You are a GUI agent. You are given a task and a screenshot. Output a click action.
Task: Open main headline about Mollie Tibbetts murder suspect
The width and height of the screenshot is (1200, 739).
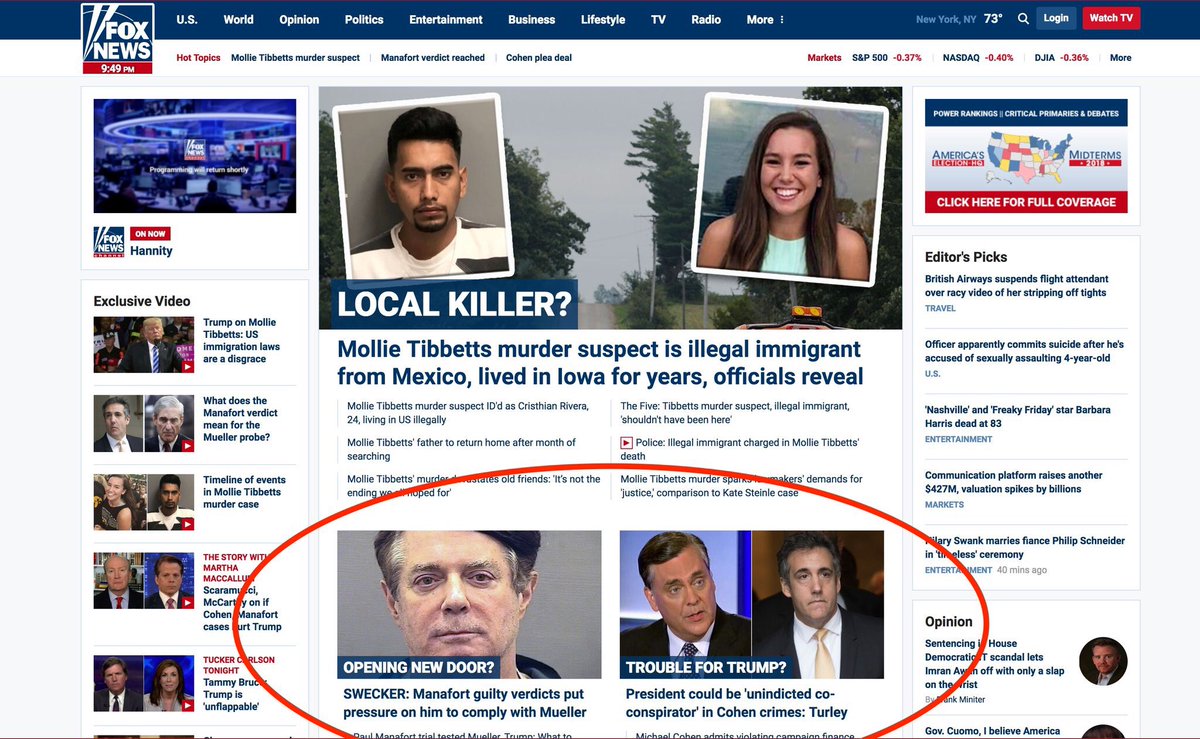click(x=600, y=363)
